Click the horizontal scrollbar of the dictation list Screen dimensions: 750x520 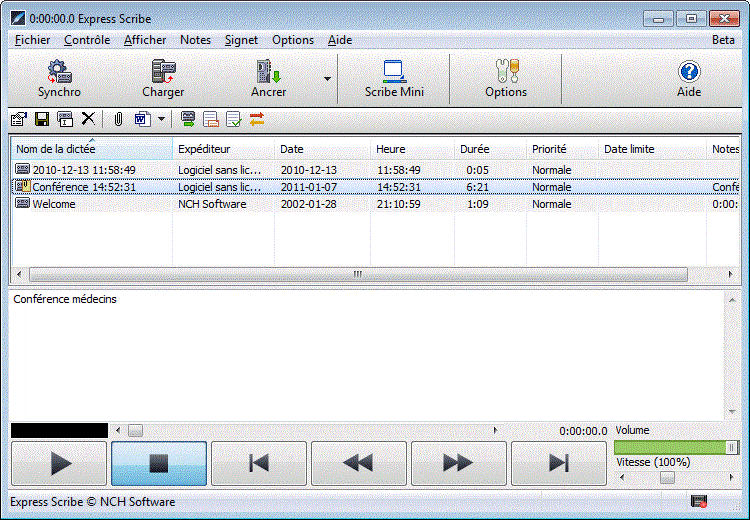click(x=358, y=274)
